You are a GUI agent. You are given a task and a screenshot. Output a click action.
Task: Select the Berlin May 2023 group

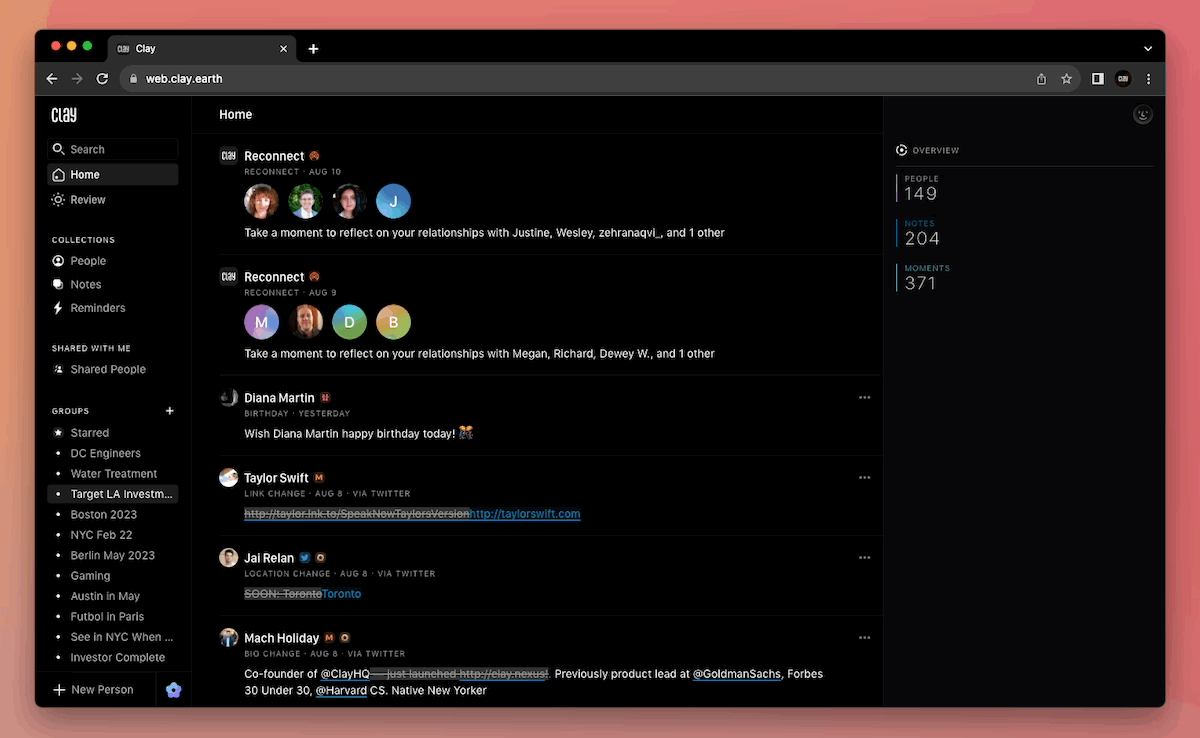tap(112, 555)
